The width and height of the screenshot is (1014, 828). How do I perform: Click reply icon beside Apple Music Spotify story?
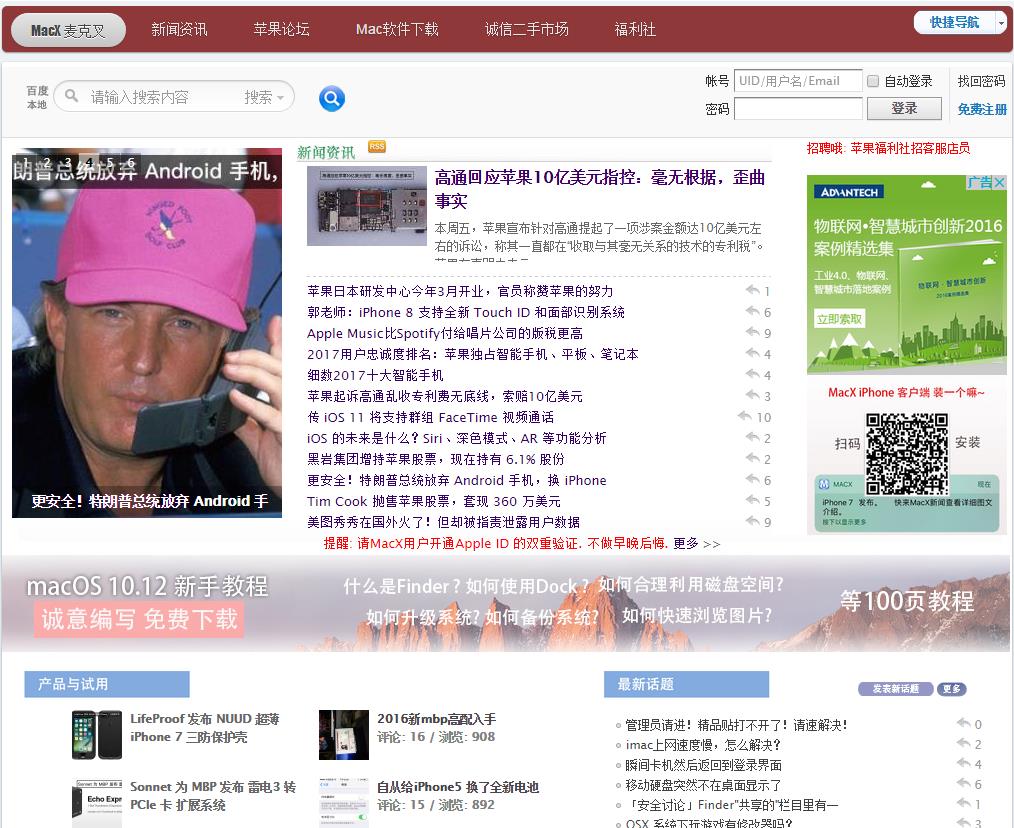752,332
